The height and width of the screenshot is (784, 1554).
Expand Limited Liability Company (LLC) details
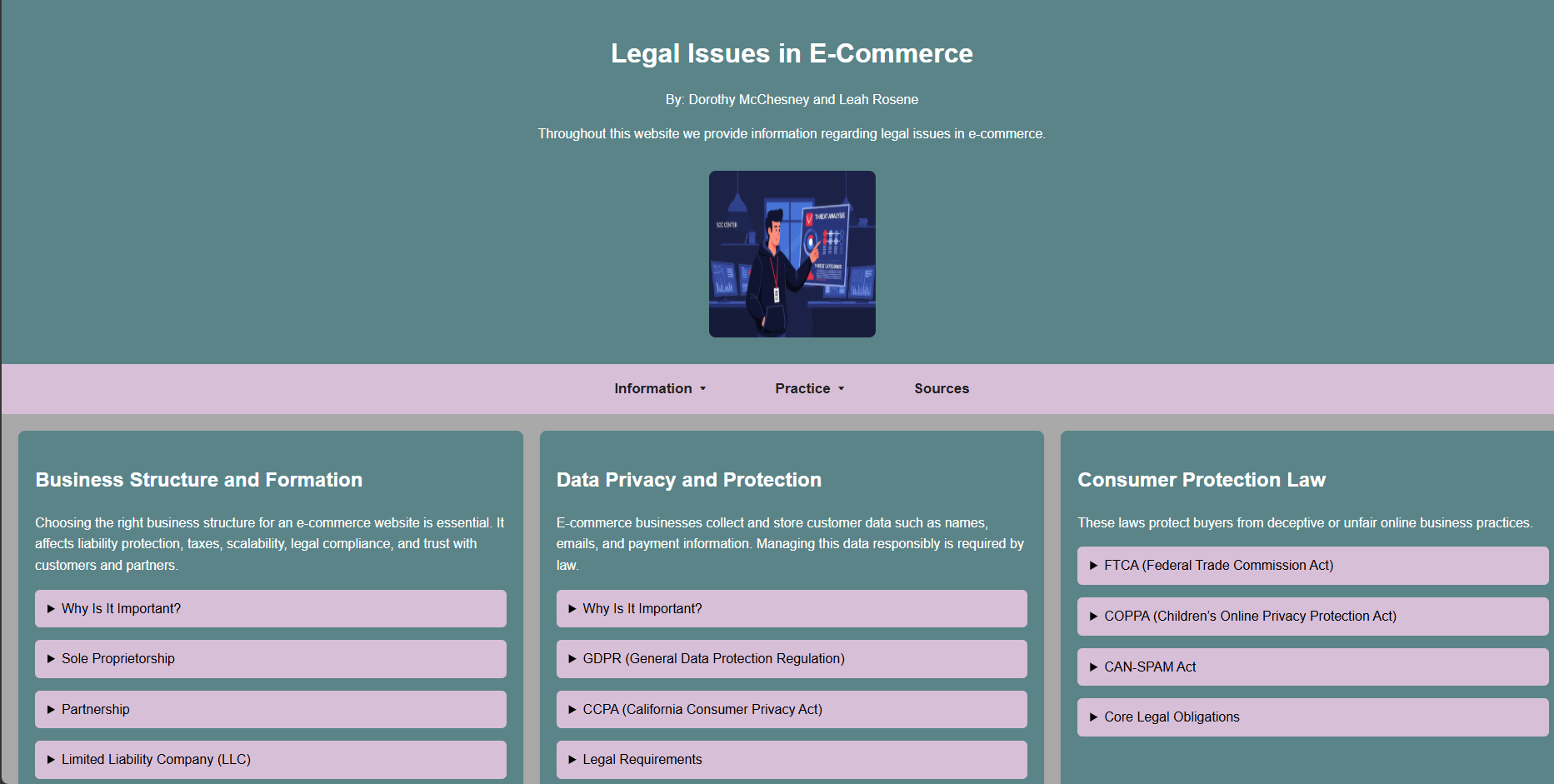pyautogui.click(x=270, y=760)
